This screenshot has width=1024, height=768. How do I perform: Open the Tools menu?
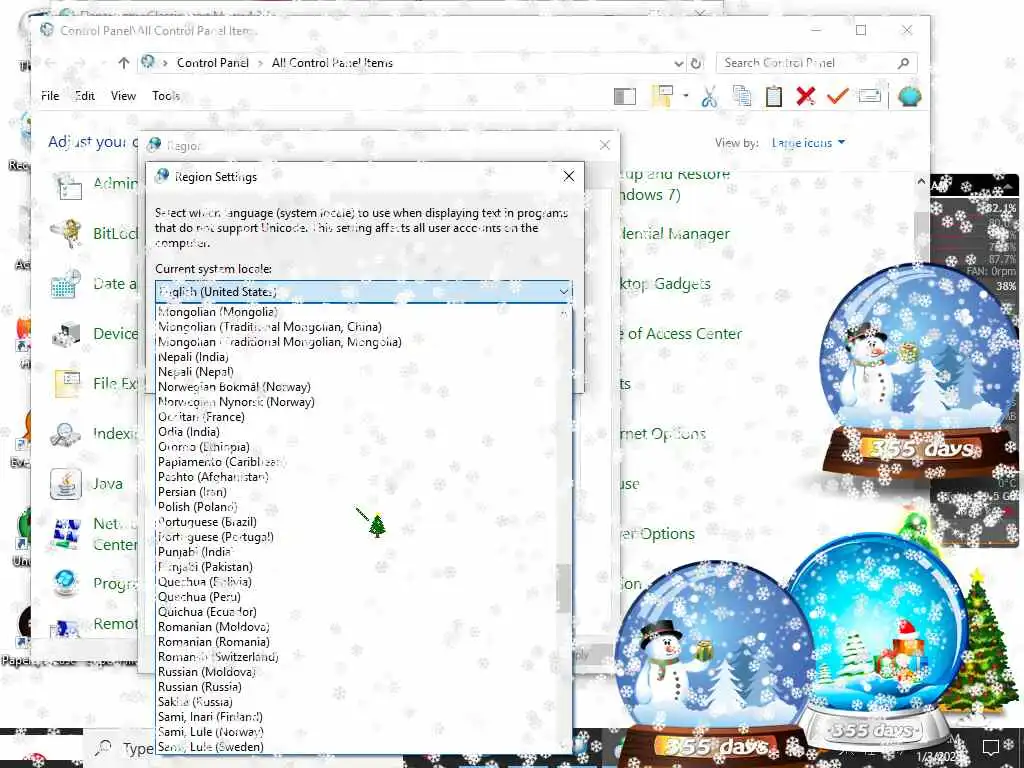(166, 96)
